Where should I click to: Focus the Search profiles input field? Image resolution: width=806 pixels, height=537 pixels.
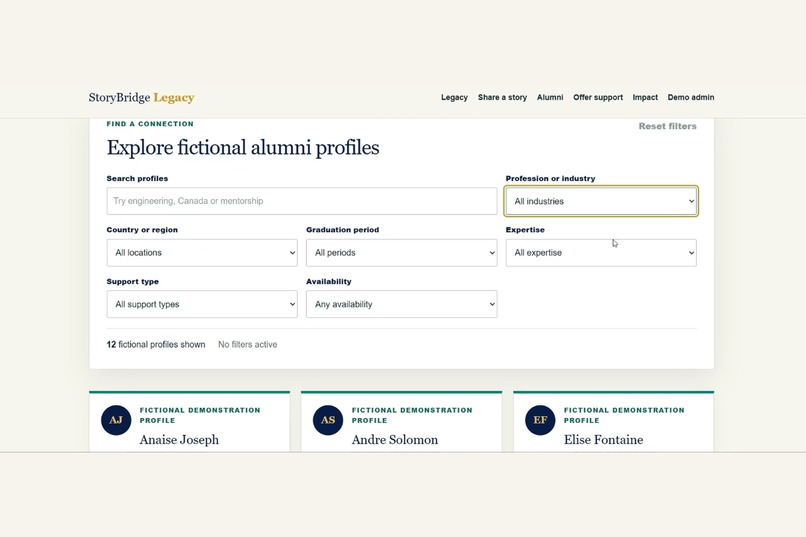point(302,201)
